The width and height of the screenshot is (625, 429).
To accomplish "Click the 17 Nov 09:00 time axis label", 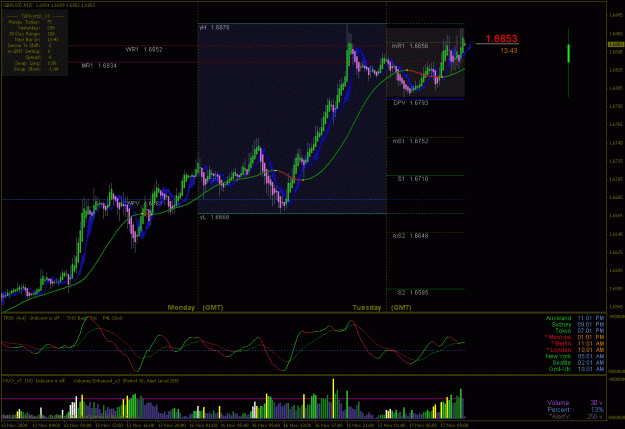I will (x=455, y=425).
